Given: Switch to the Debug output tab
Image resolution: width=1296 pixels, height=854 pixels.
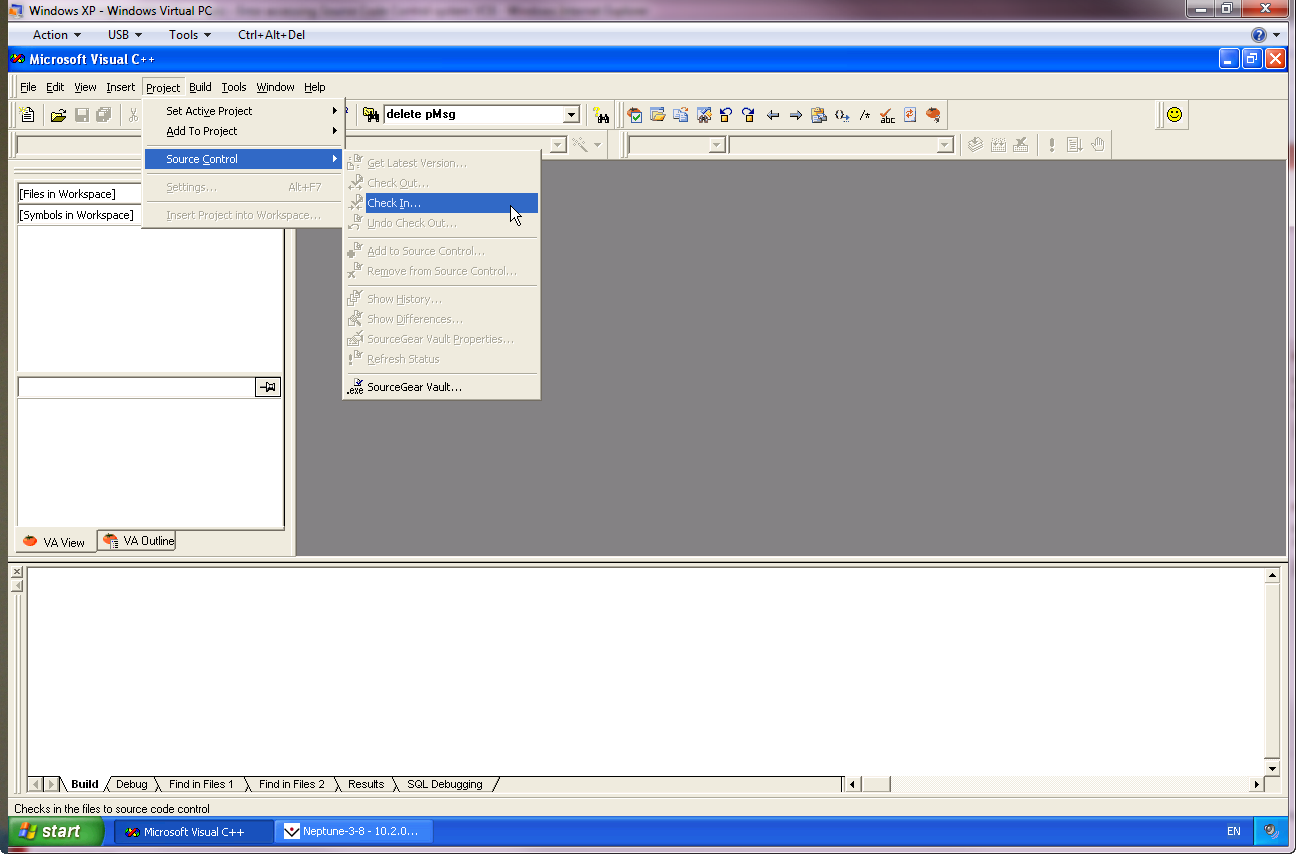Looking at the screenshot, I should [x=131, y=784].
